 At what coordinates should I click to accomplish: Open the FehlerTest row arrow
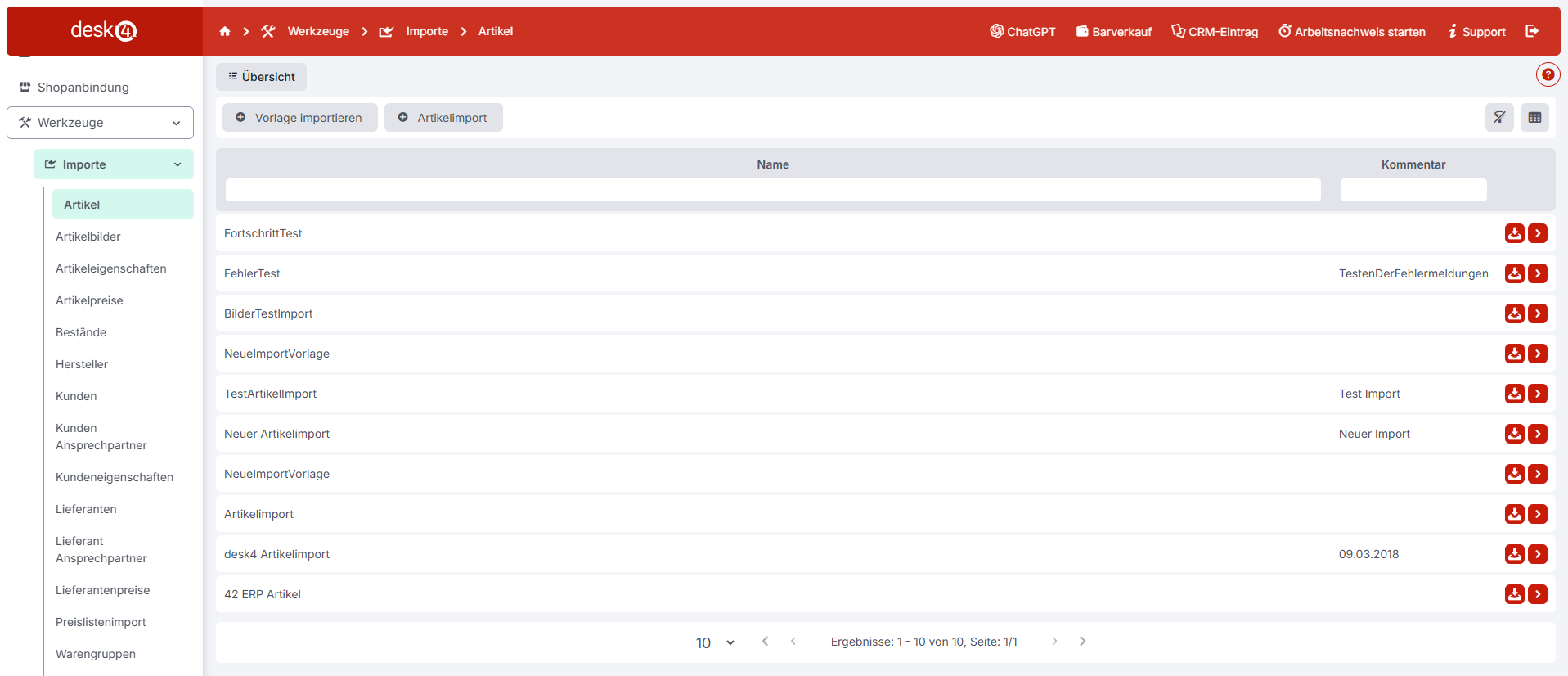tap(1538, 273)
